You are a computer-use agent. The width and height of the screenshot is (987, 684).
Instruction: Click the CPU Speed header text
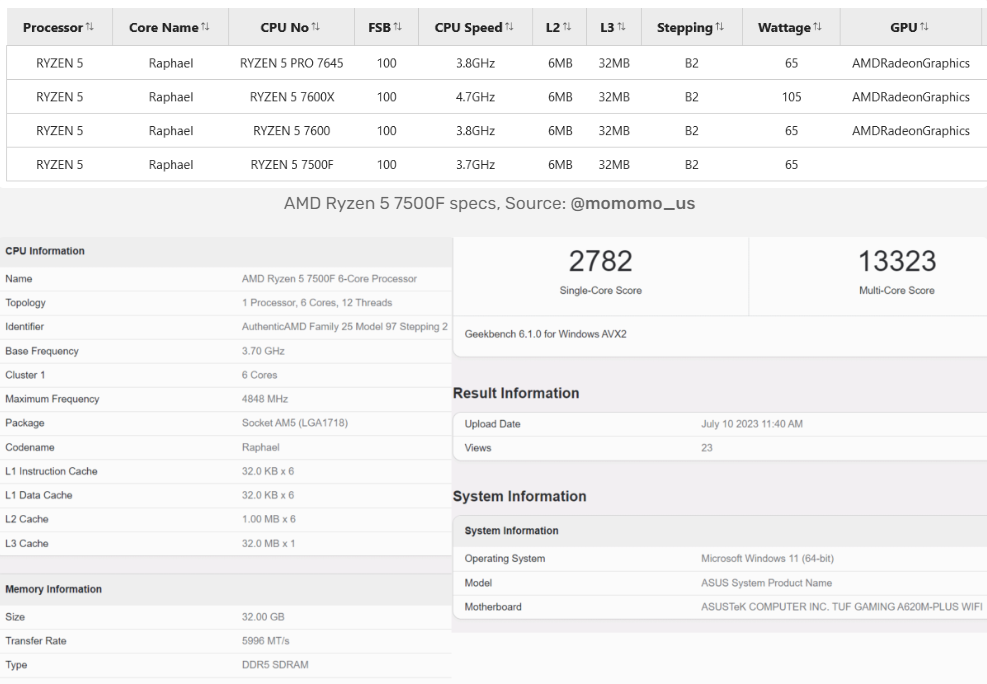pos(468,28)
